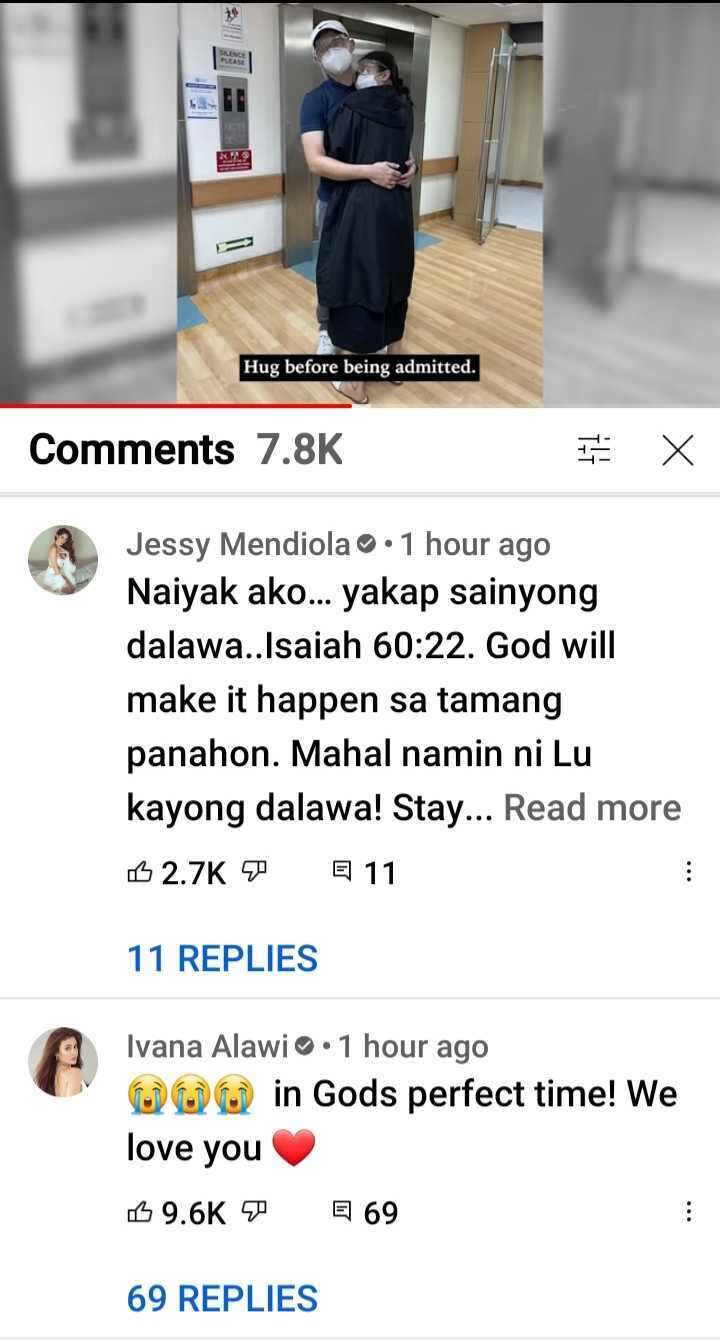Open reply icon on Jessy Mendiola's comment
Image resolution: width=720 pixels, height=1341 pixels.
click(341, 873)
